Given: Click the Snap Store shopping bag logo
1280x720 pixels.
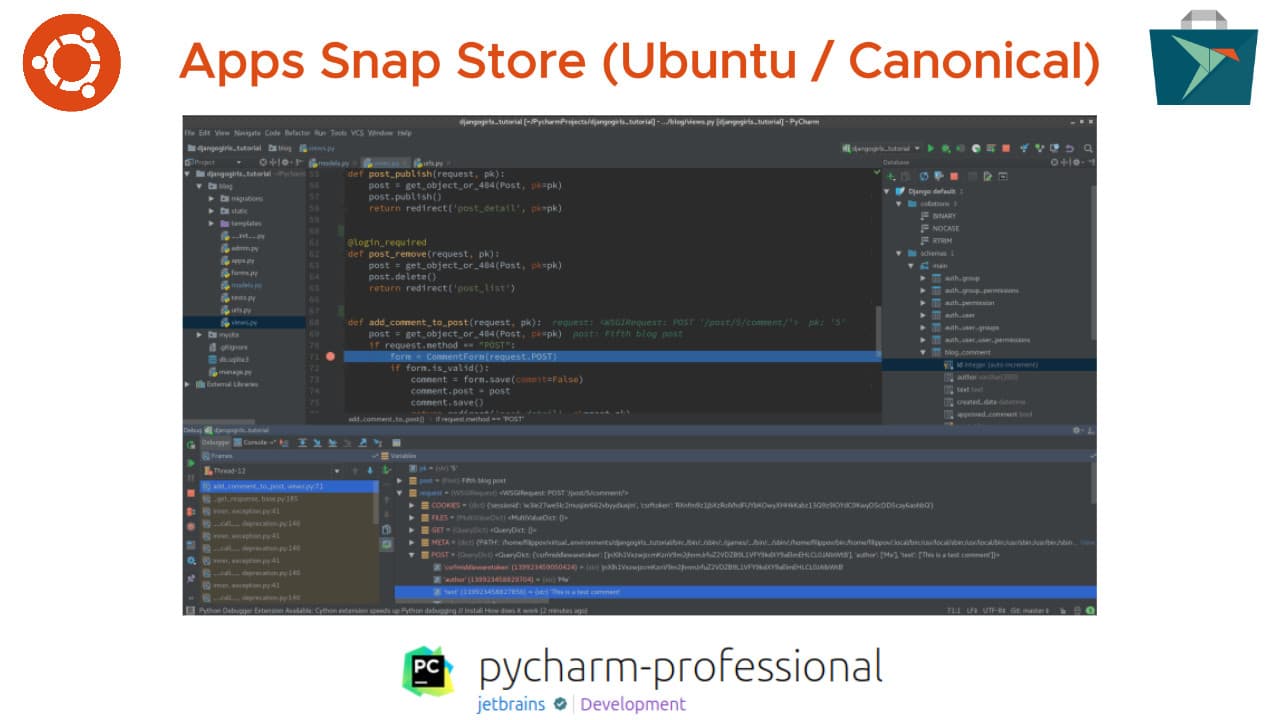Looking at the screenshot, I should (1203, 58).
